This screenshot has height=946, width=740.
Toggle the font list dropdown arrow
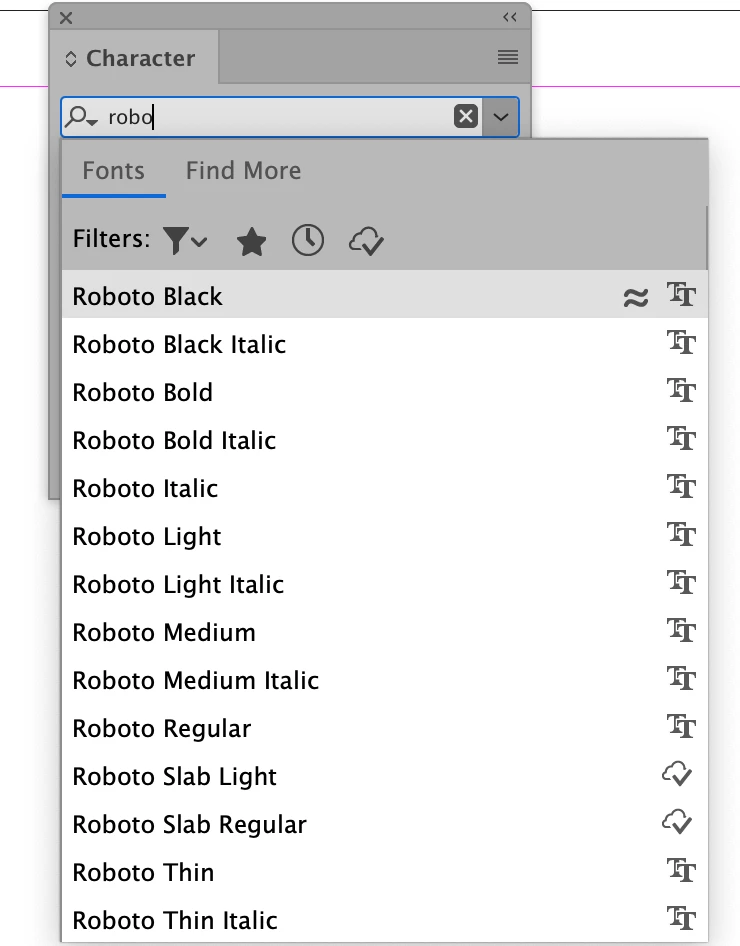click(x=501, y=116)
